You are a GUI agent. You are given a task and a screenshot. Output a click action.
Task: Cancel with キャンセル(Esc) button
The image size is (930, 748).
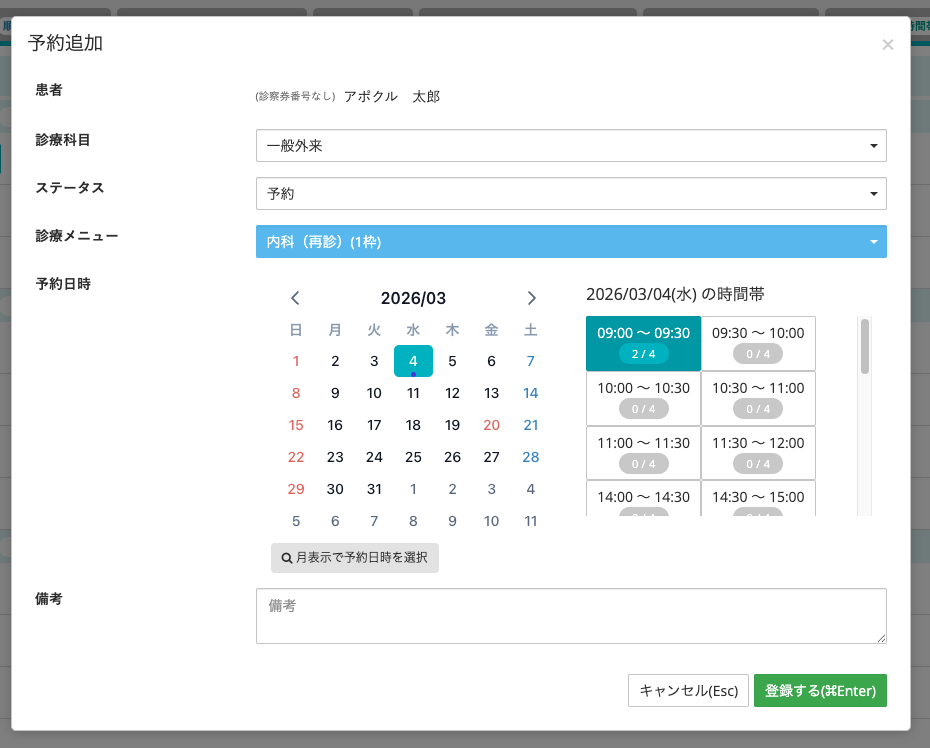[x=688, y=691]
